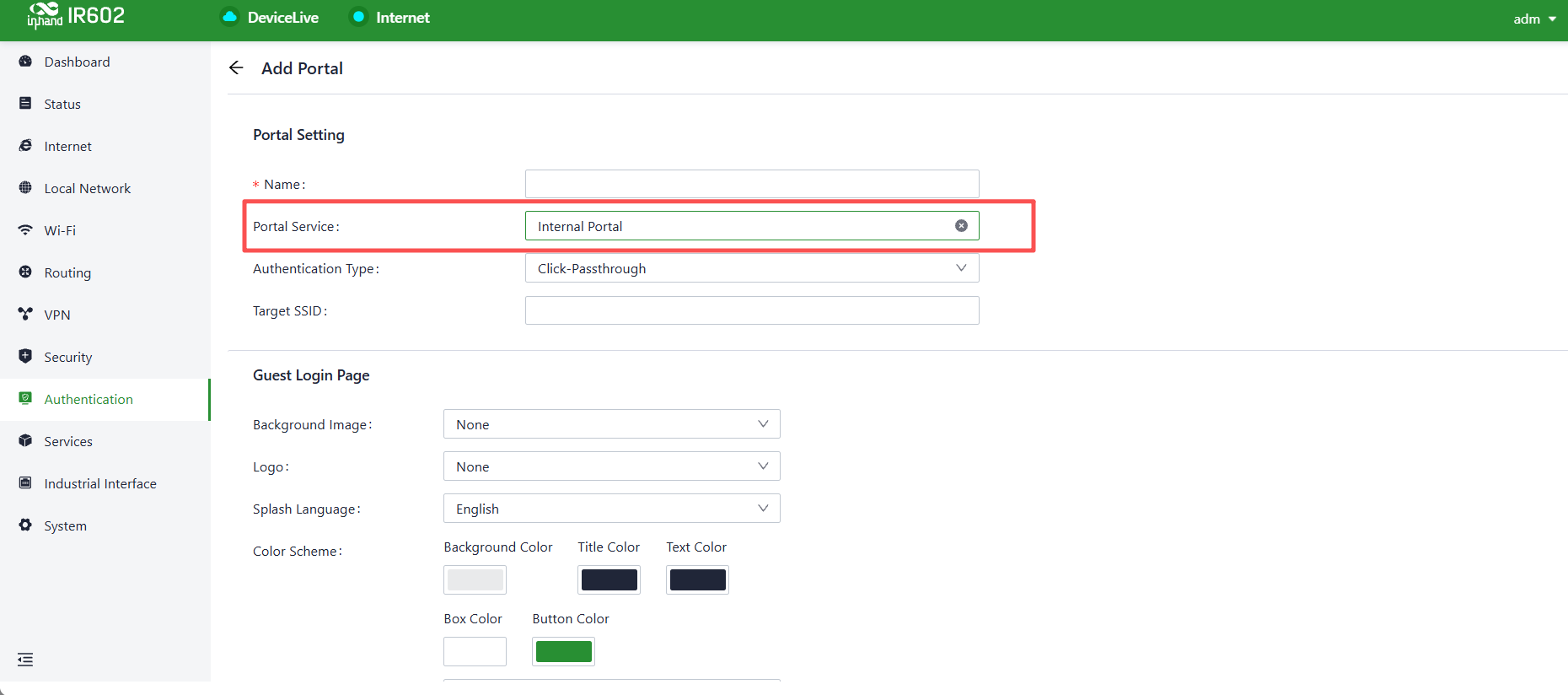Select the System menu item
The width and height of the screenshot is (1568, 695).
[x=105, y=525]
